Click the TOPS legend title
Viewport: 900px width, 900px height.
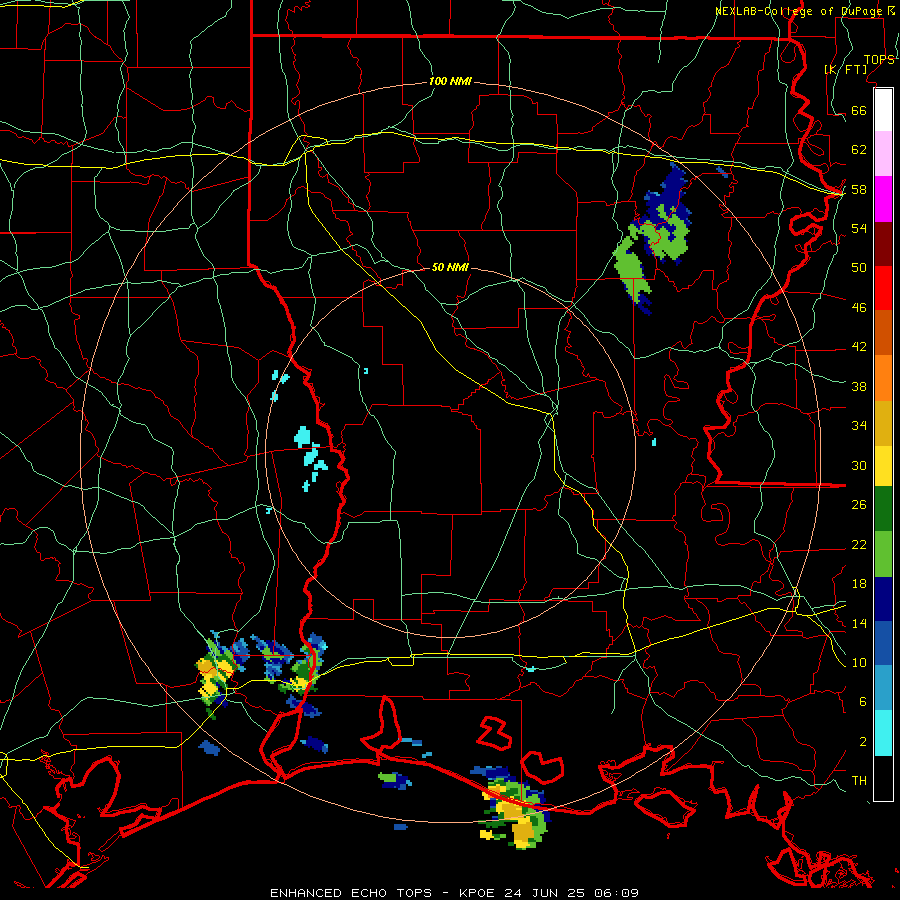point(879,59)
